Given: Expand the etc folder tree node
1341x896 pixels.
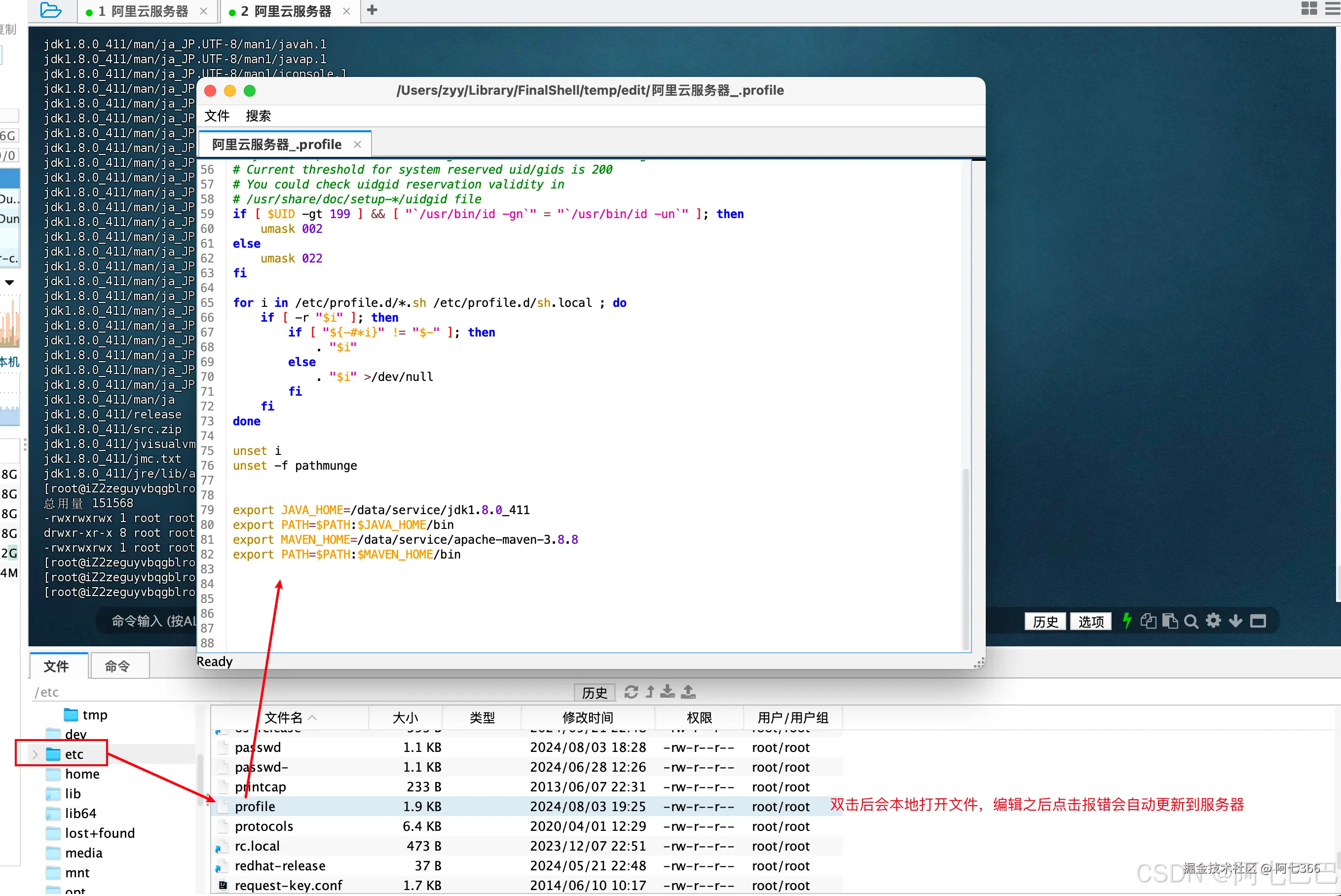Looking at the screenshot, I should click(35, 754).
